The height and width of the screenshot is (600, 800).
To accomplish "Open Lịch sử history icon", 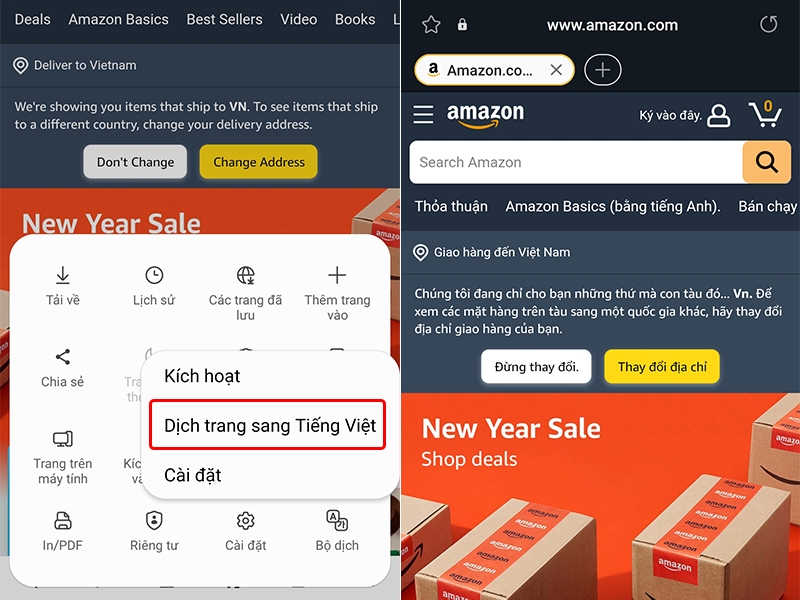I will 154,276.
